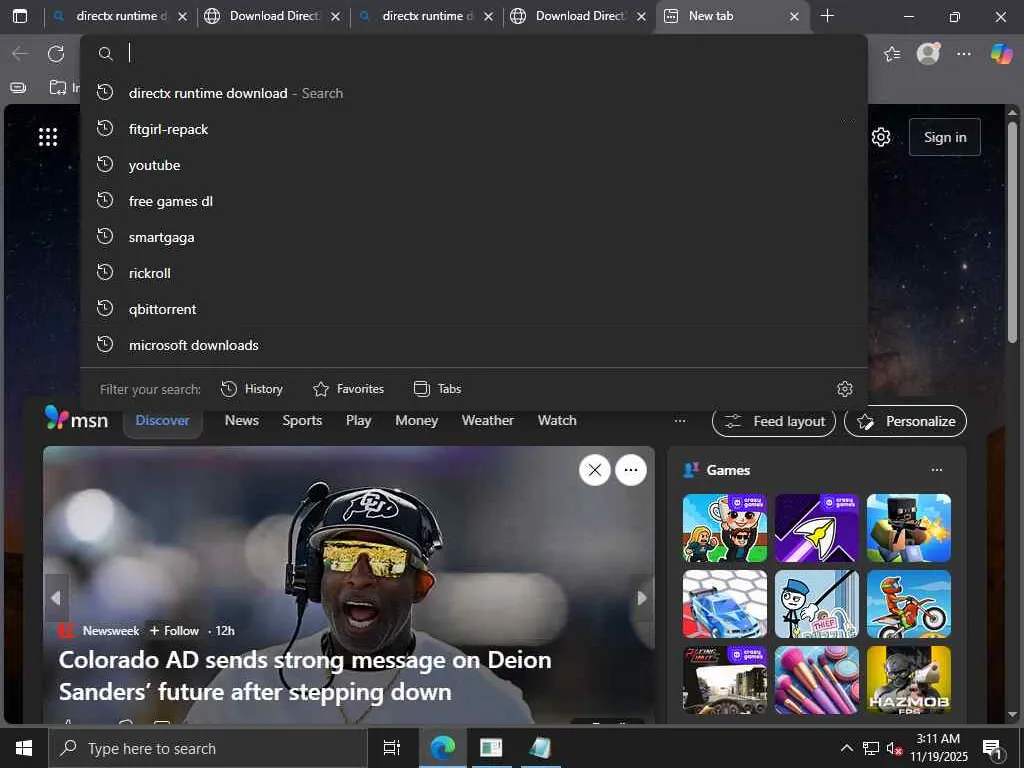Refresh the page with the reload icon

56,54
